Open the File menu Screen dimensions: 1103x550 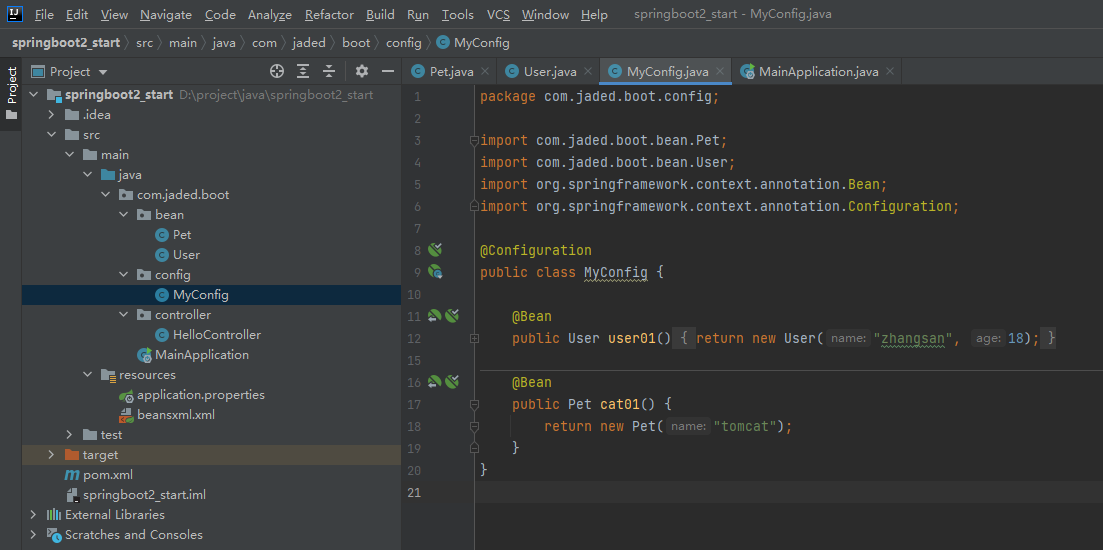[x=44, y=15]
